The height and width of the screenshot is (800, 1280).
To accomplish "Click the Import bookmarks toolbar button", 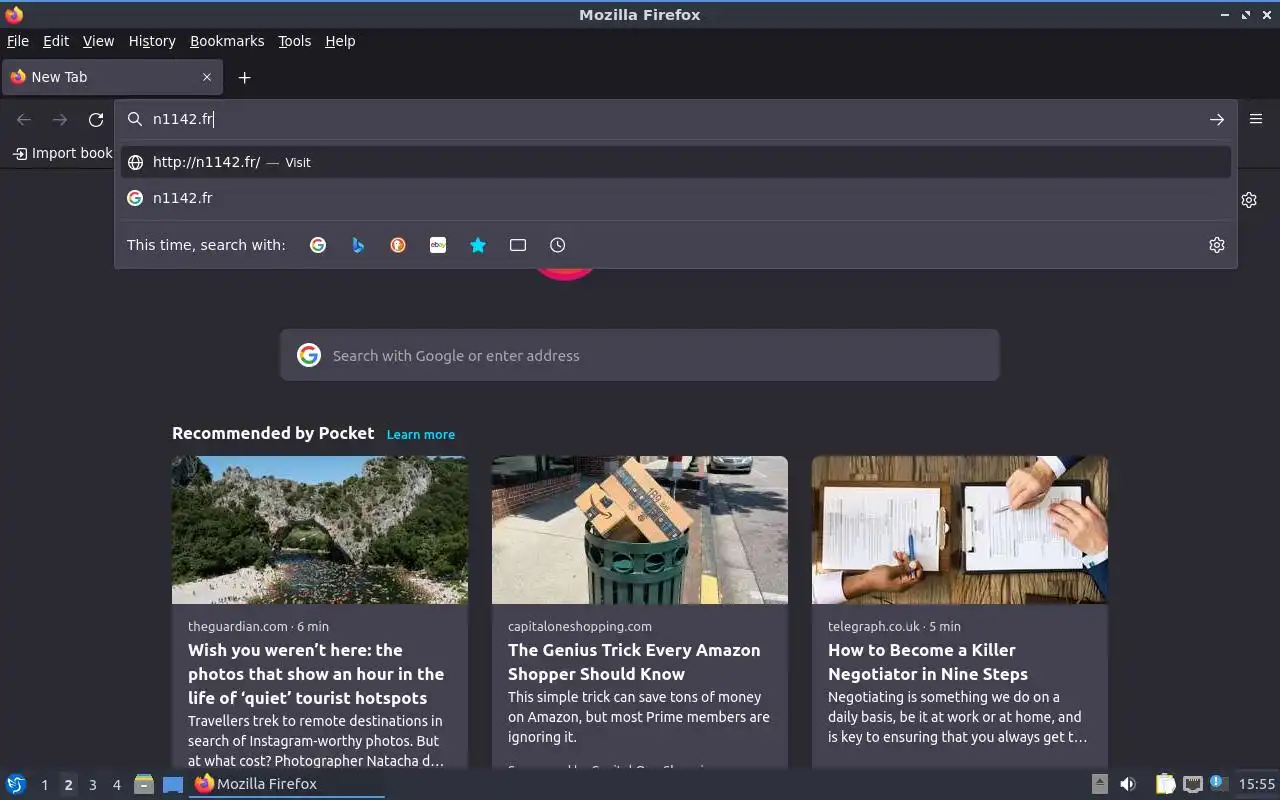I will coord(63,153).
